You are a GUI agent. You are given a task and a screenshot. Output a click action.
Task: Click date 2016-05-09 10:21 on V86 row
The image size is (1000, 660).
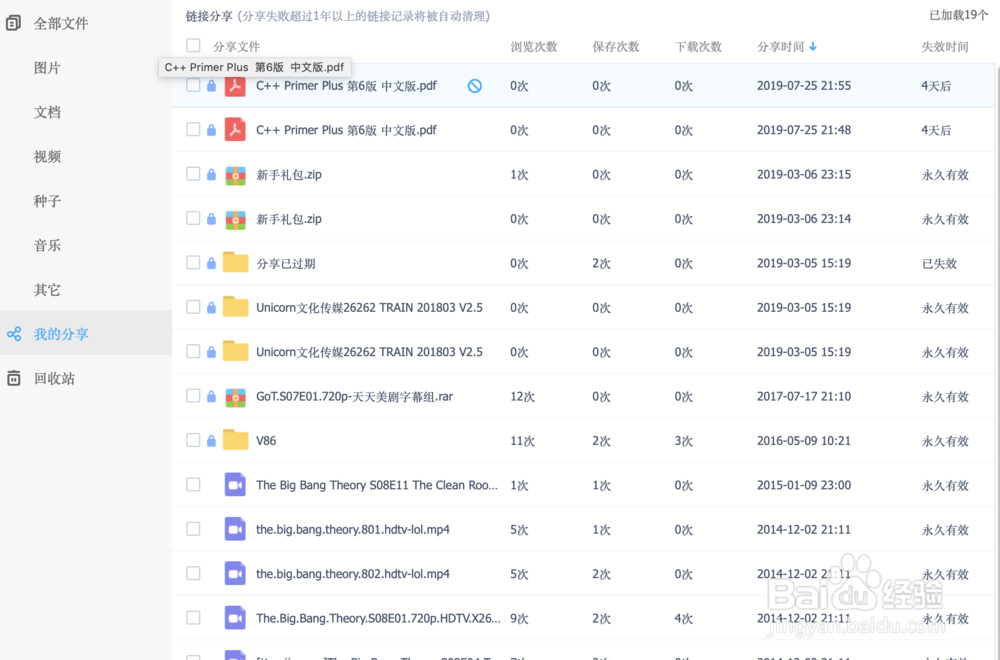804,441
